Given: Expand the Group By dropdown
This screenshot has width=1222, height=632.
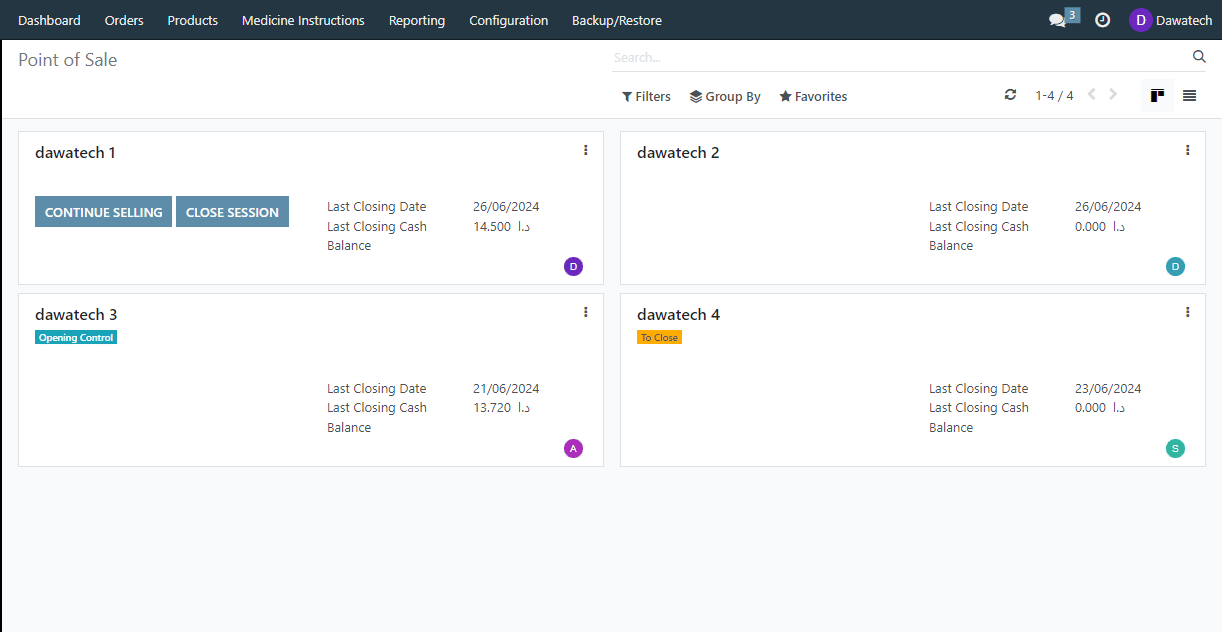Looking at the screenshot, I should coord(725,96).
